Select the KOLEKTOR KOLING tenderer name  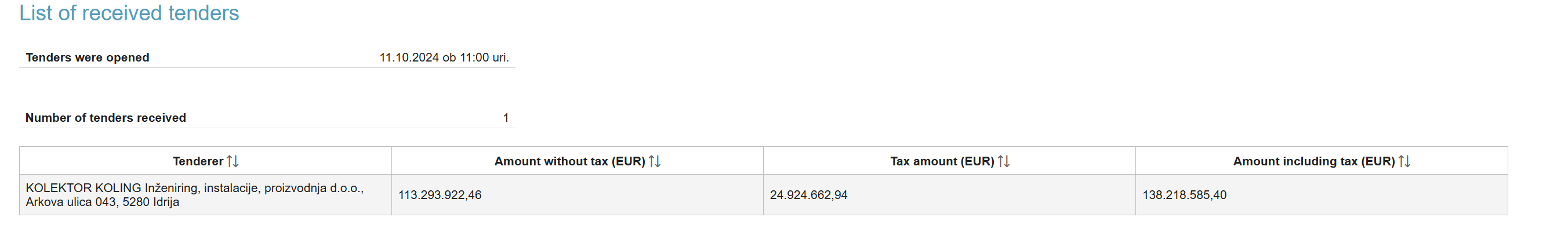coord(194,188)
